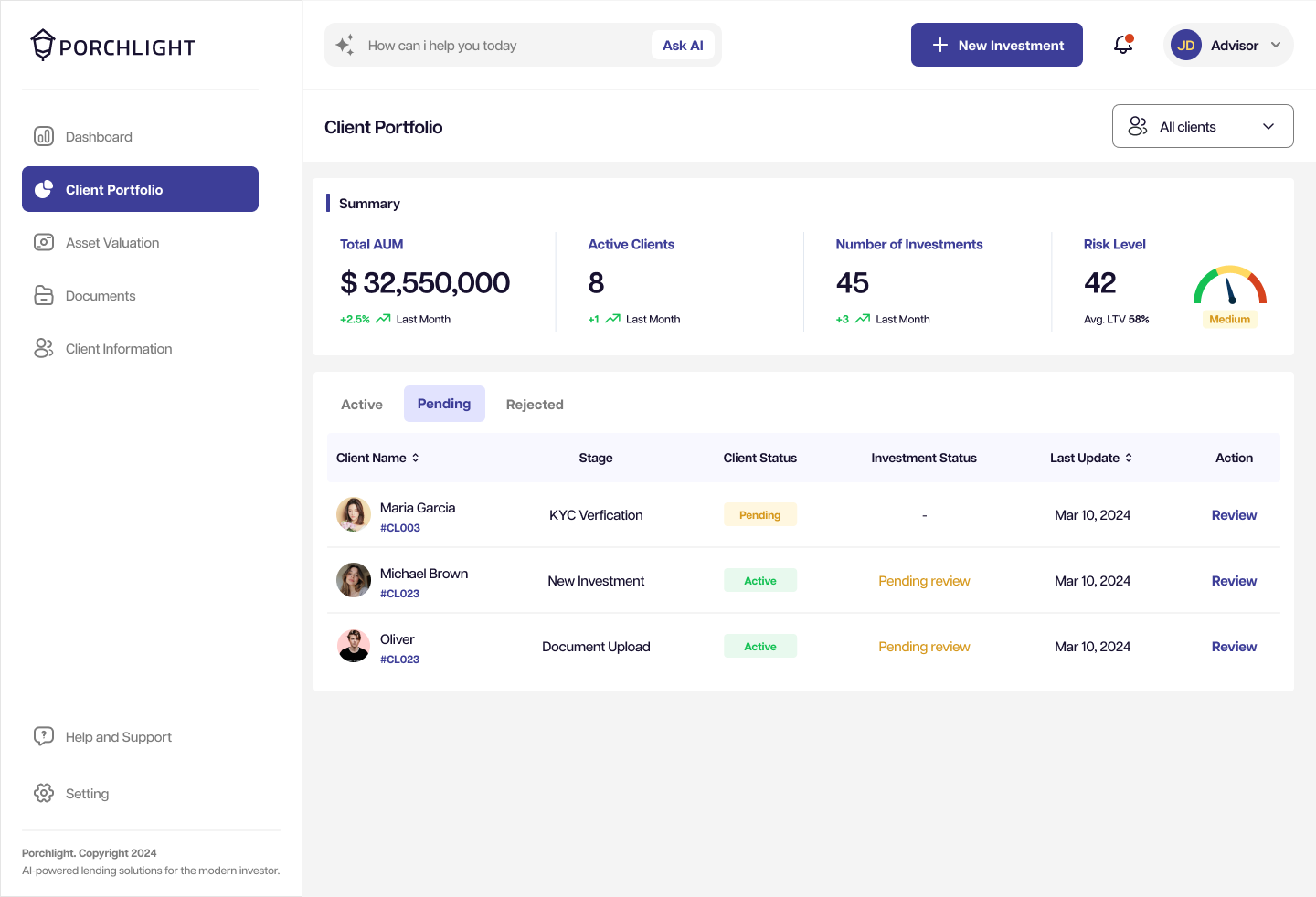Click the Asset Valuation camera icon

click(44, 243)
